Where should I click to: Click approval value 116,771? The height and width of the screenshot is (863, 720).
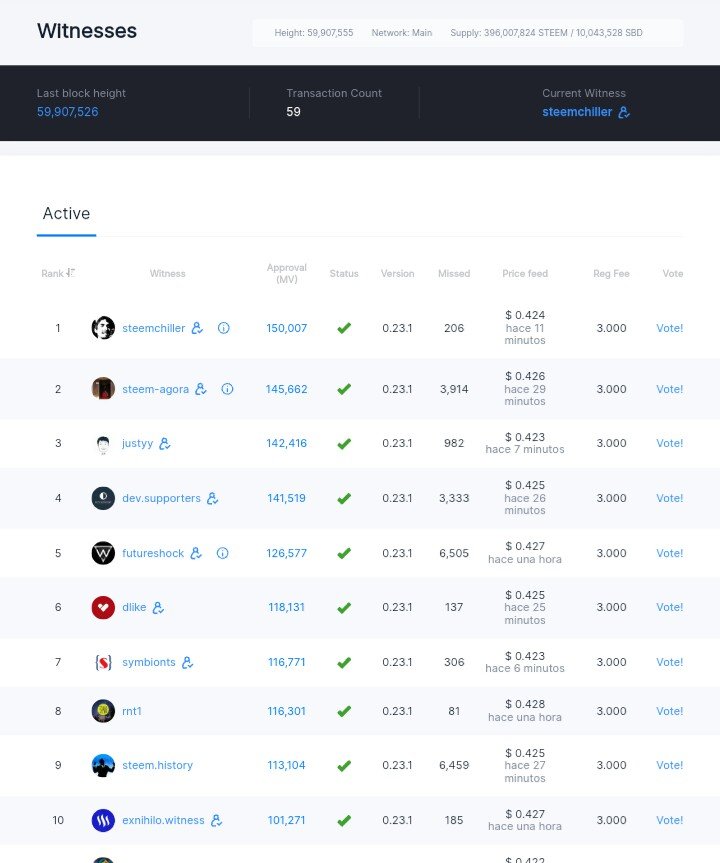tap(286, 662)
